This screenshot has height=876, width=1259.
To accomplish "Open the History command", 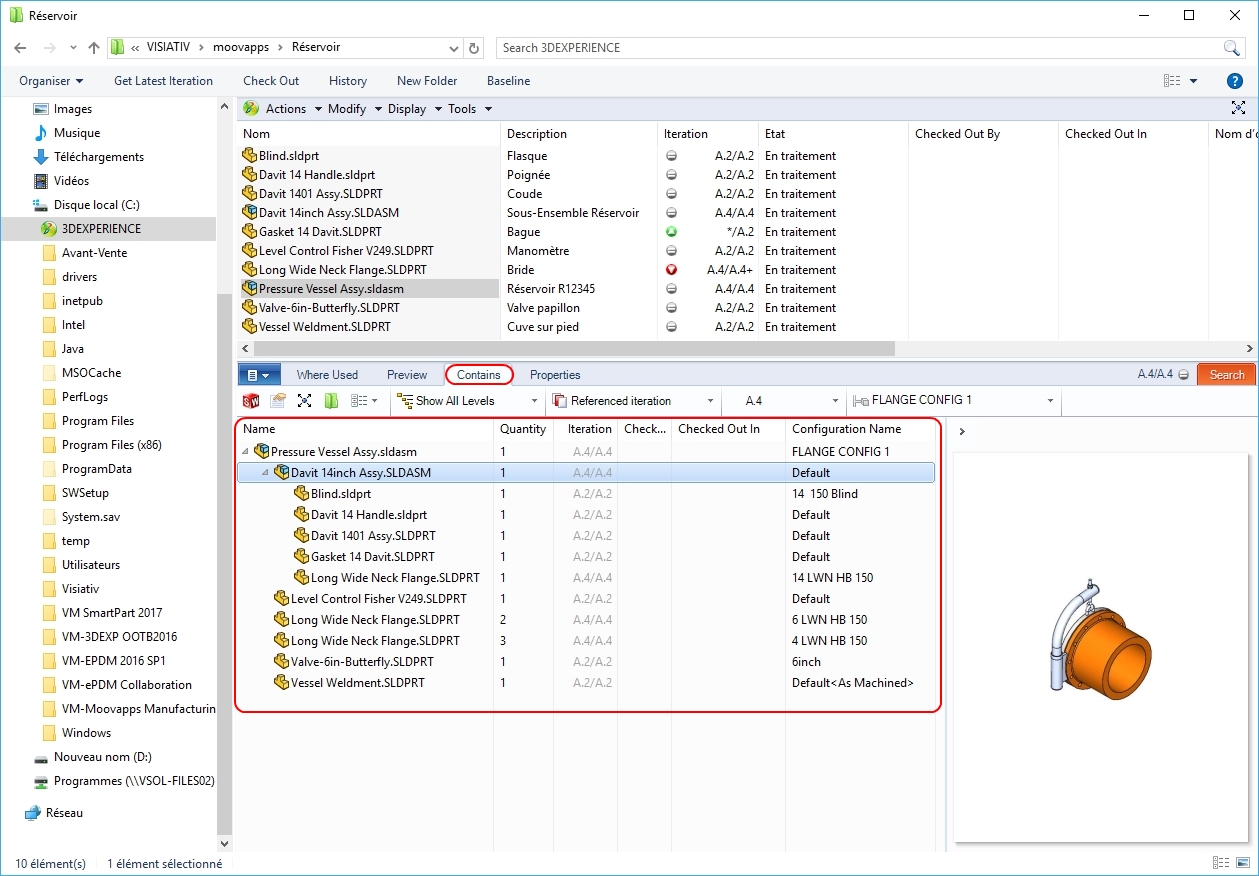I will [348, 81].
